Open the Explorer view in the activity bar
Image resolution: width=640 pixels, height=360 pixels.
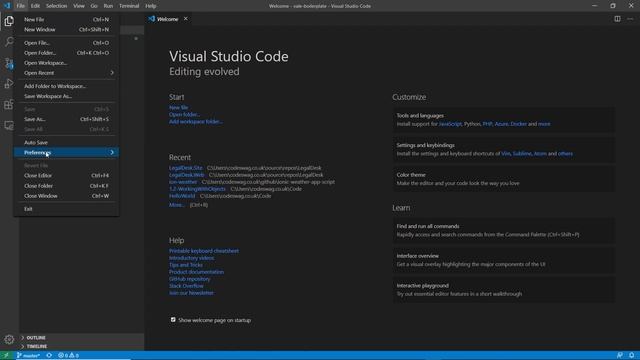click(x=9, y=21)
